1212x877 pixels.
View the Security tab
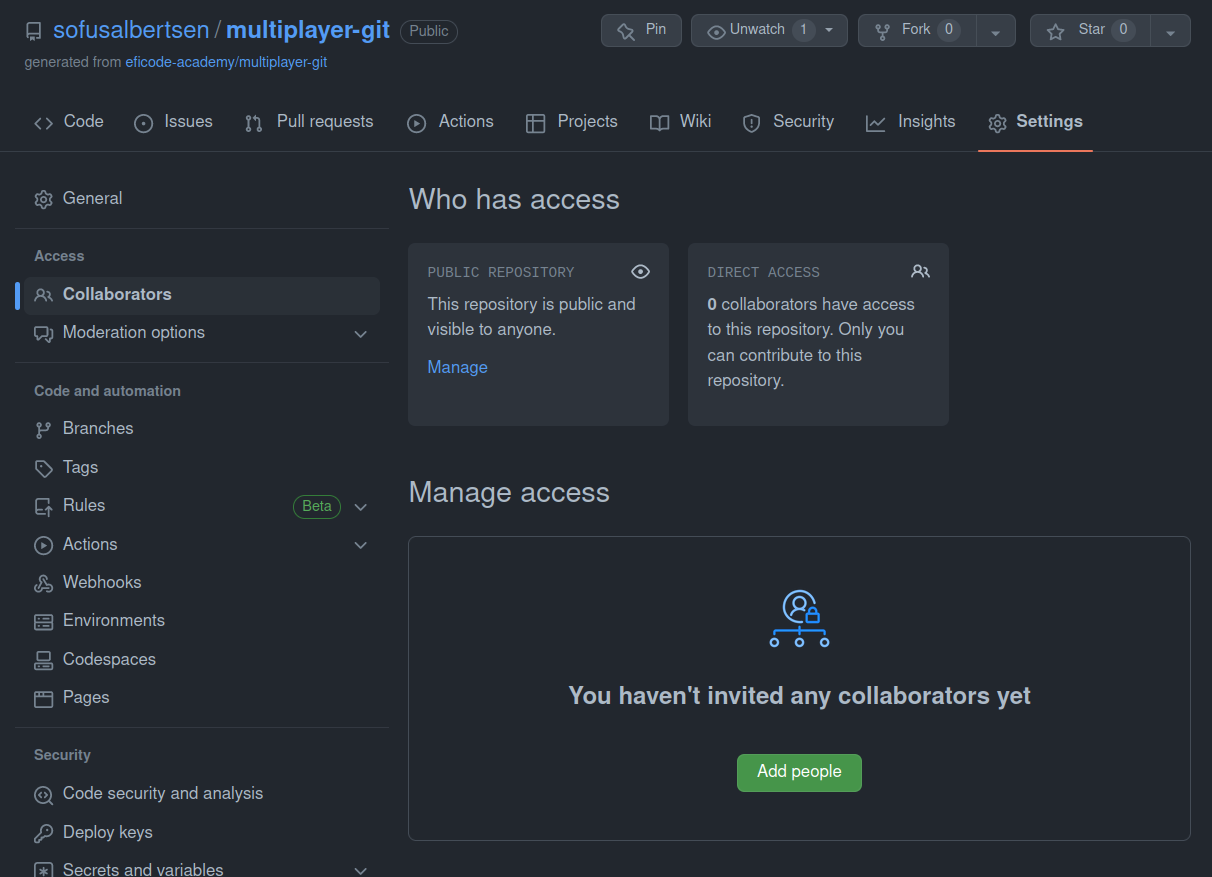(788, 122)
